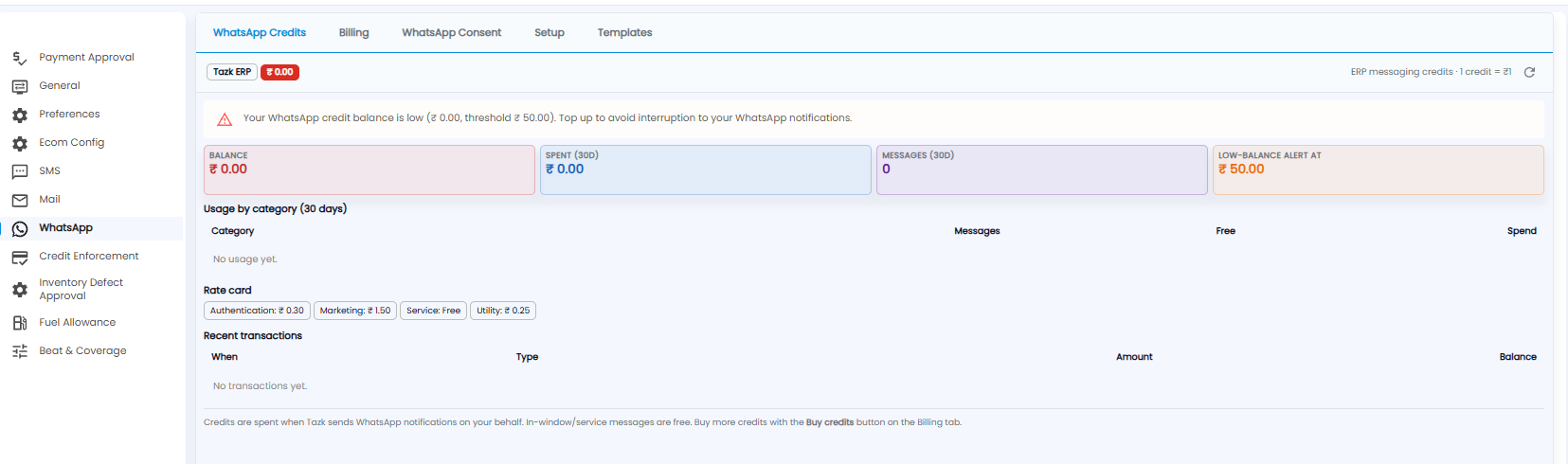The image size is (1568, 464).
Task: Click the Spent (30D) card
Action: pos(706,170)
